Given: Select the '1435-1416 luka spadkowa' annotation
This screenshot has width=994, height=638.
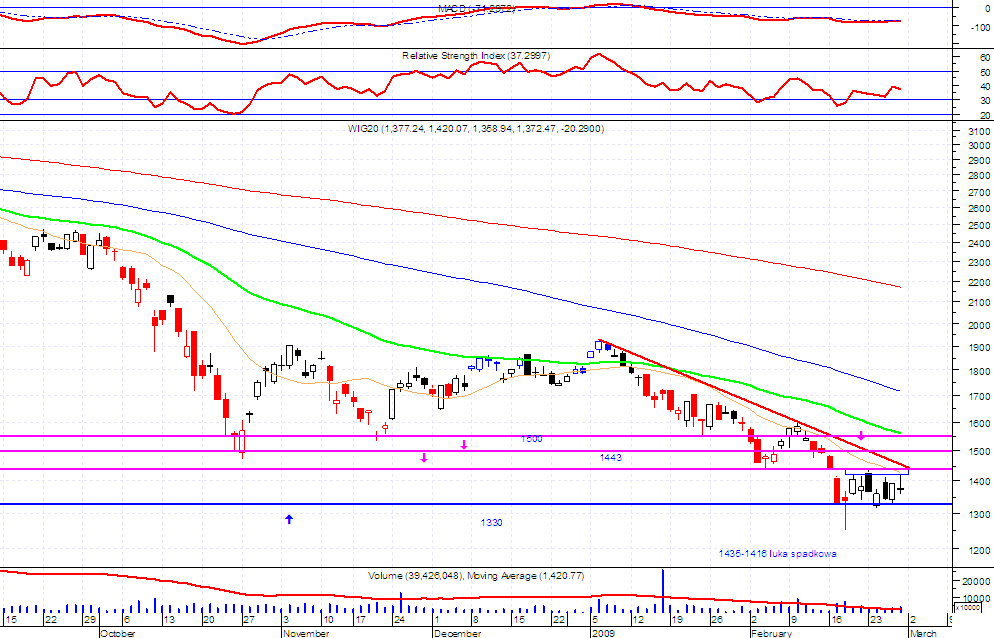Looking at the screenshot, I should click(x=777, y=554).
